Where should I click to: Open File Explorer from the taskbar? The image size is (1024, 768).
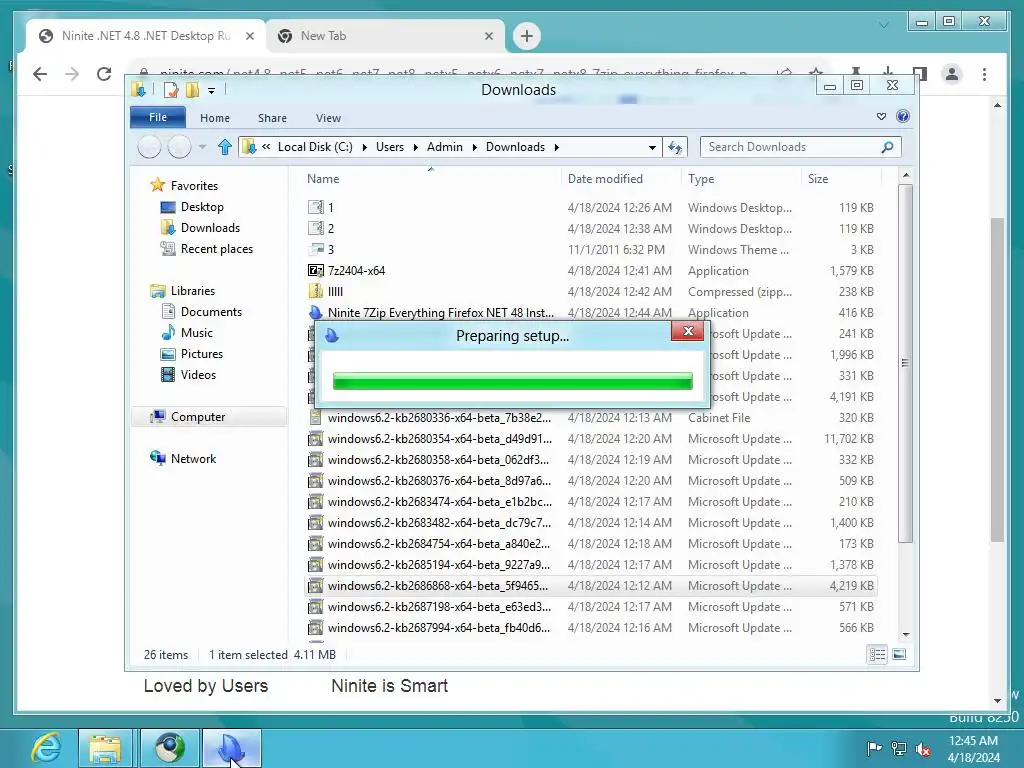[105, 749]
